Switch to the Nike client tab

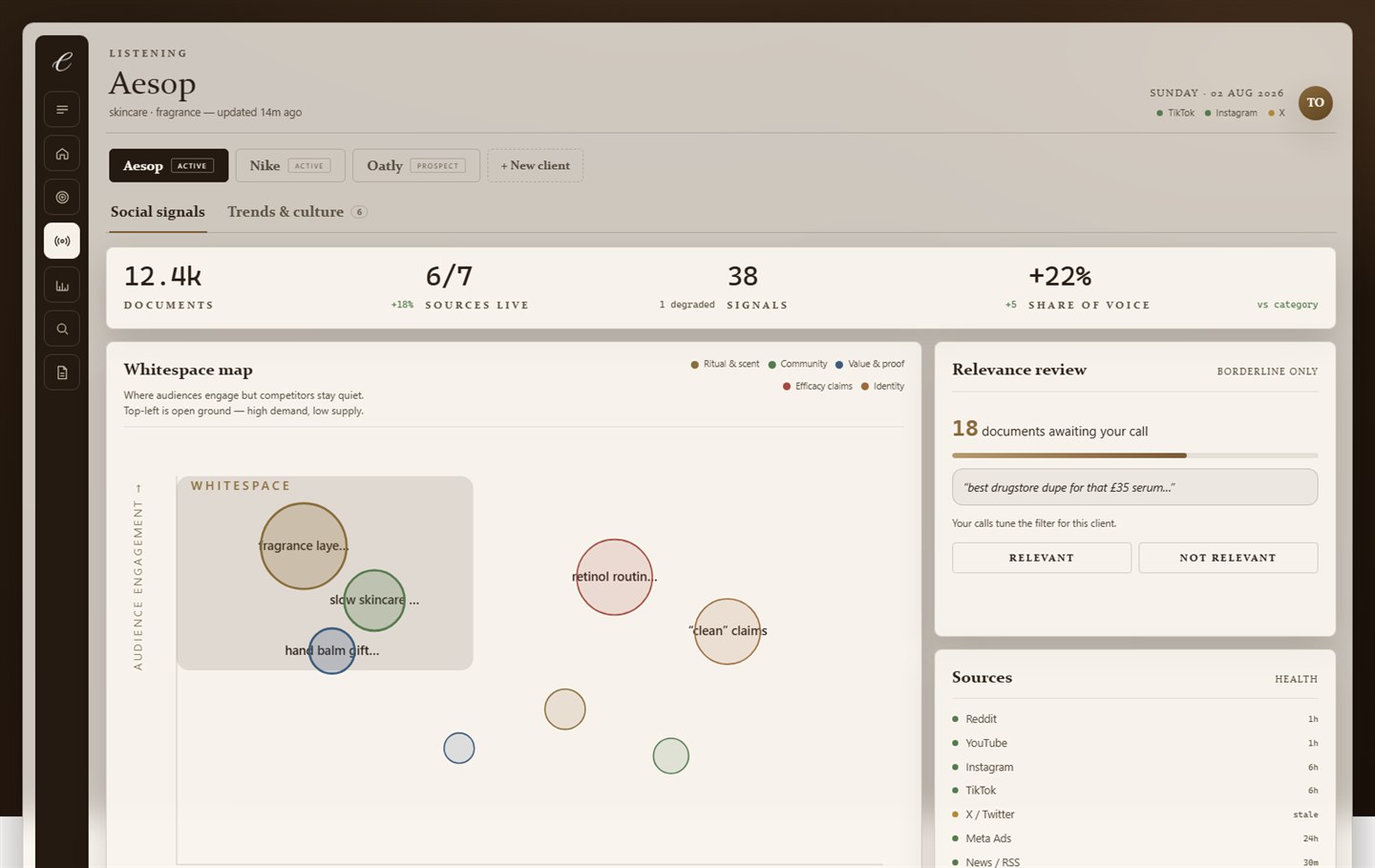tap(289, 165)
